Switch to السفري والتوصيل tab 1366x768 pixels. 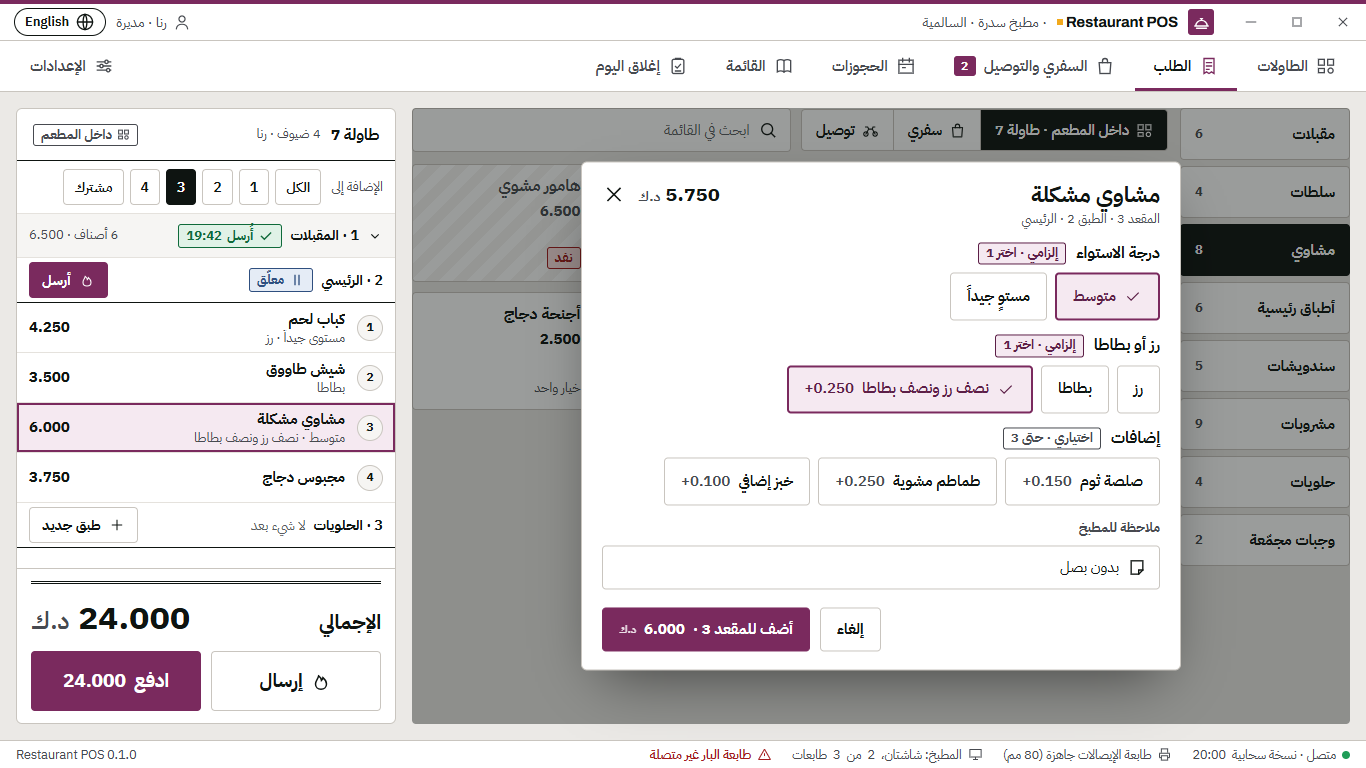click(x=1034, y=66)
